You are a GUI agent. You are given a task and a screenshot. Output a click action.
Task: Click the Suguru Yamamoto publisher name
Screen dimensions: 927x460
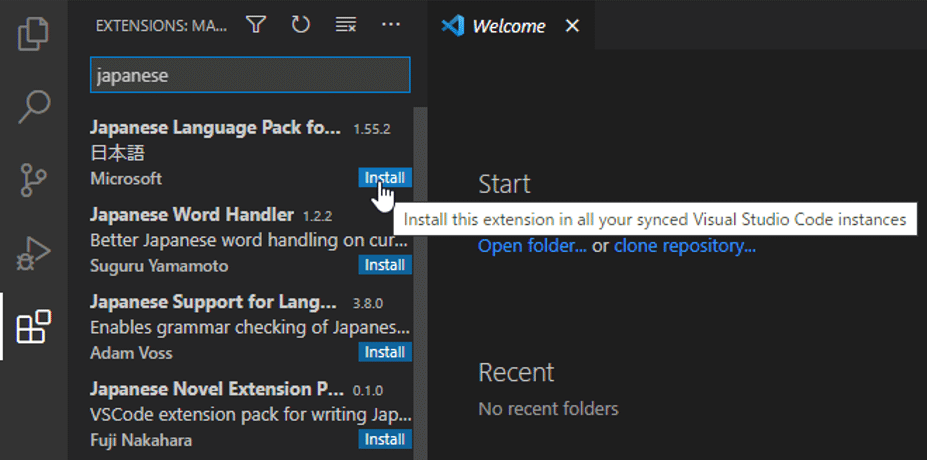tap(159, 266)
